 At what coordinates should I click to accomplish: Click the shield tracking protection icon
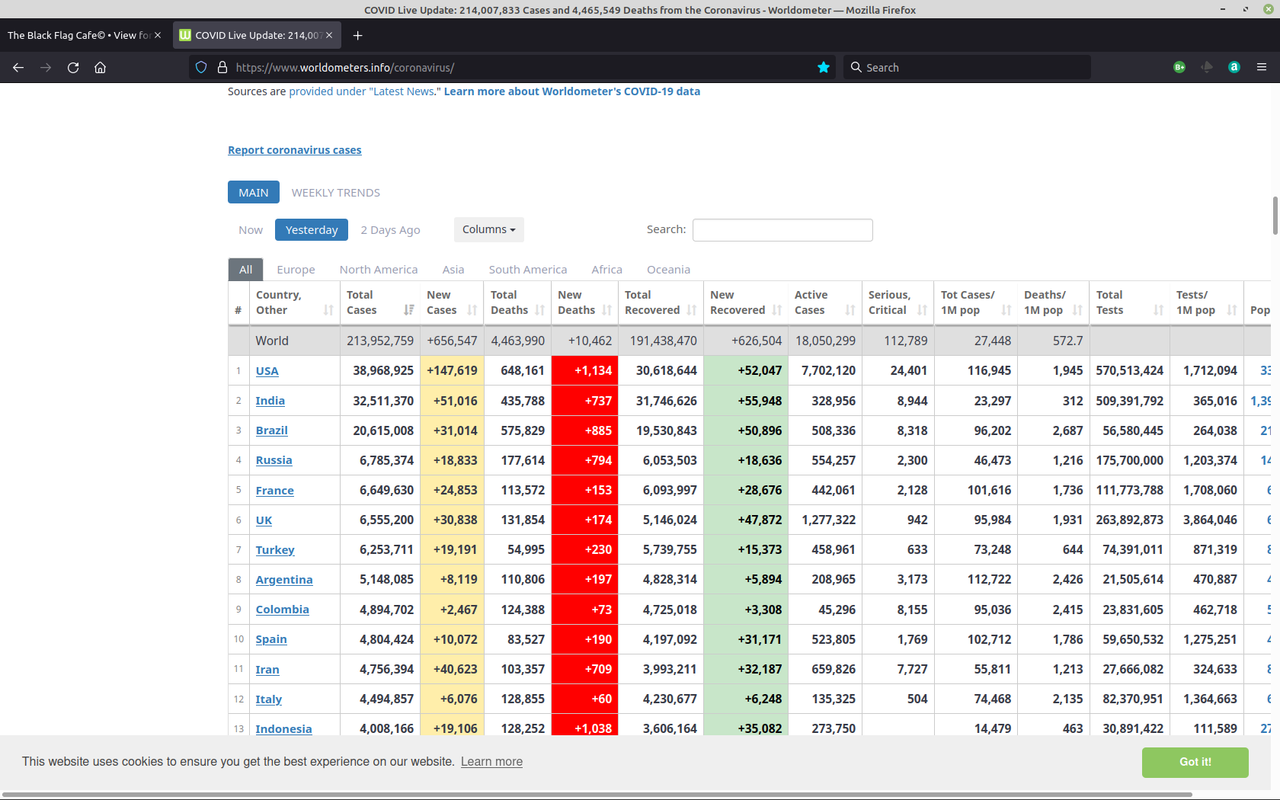point(201,67)
